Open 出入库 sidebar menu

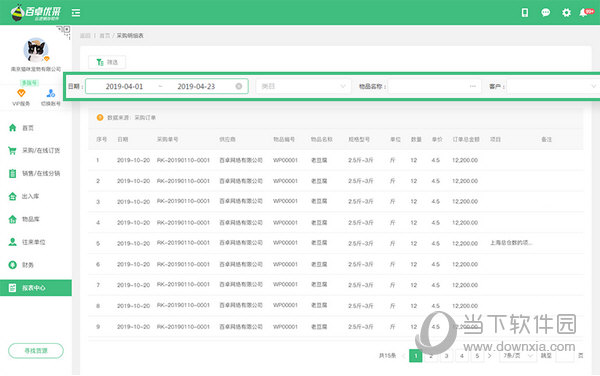[24, 196]
